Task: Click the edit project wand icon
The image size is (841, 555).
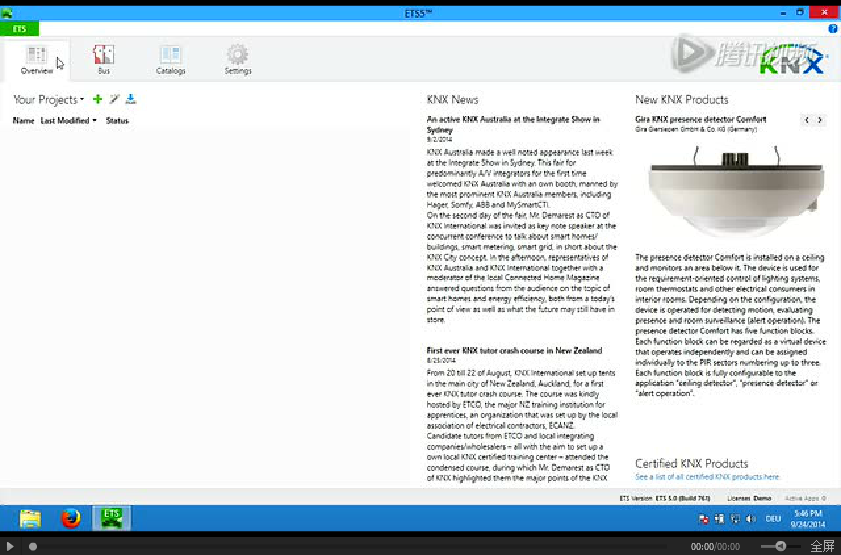Action: pyautogui.click(x=114, y=99)
